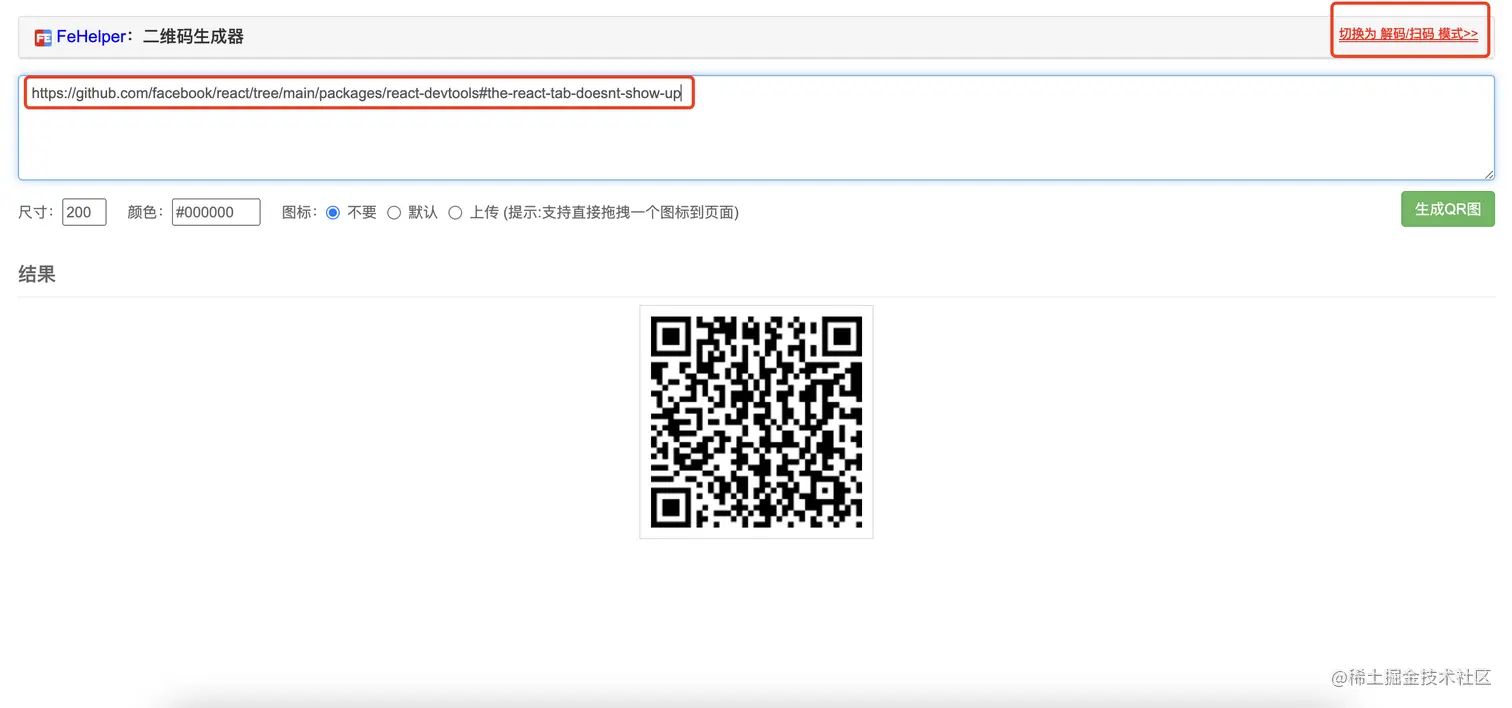Select the 不要 icon radio option
Image resolution: width=1512 pixels, height=708 pixels.
[x=333, y=212]
